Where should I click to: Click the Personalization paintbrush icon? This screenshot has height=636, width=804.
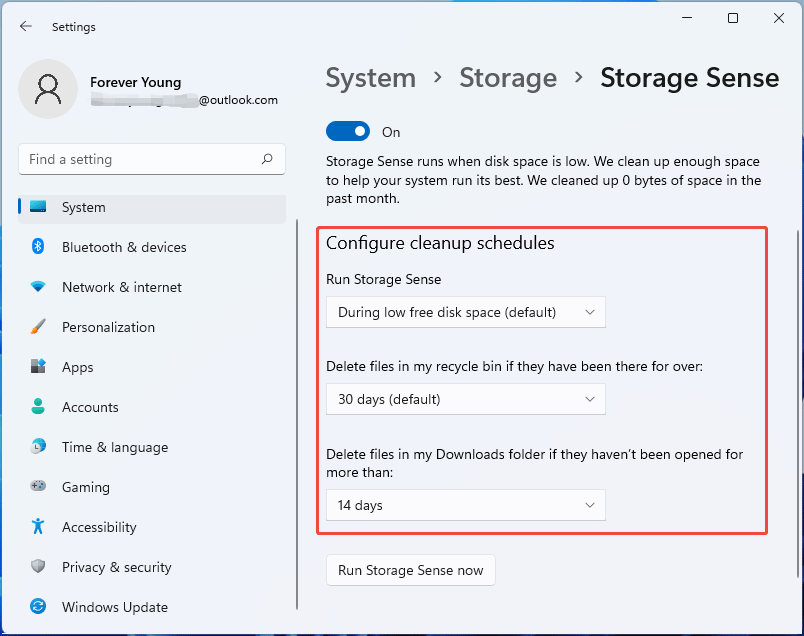[38, 327]
